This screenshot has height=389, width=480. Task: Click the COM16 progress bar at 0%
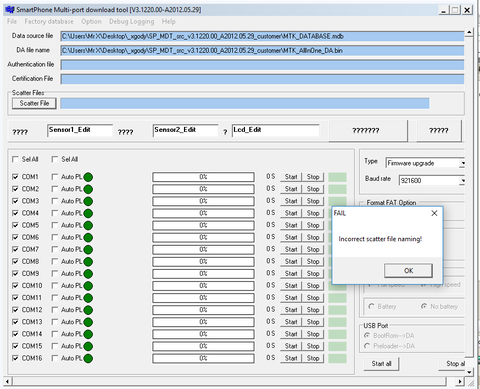pos(203,358)
